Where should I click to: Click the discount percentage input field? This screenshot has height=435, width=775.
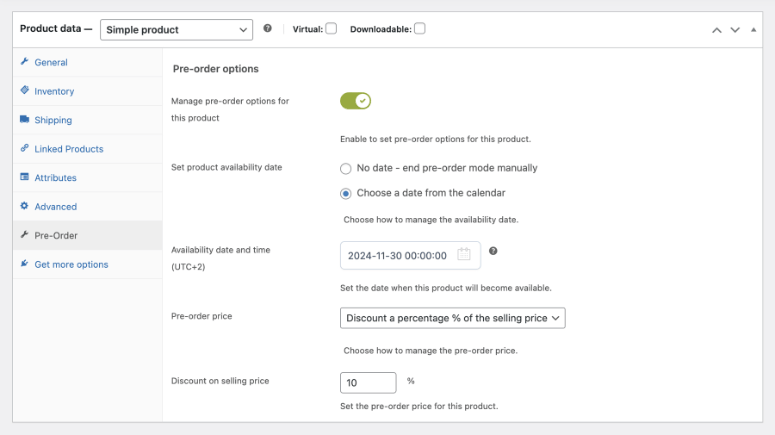(368, 383)
